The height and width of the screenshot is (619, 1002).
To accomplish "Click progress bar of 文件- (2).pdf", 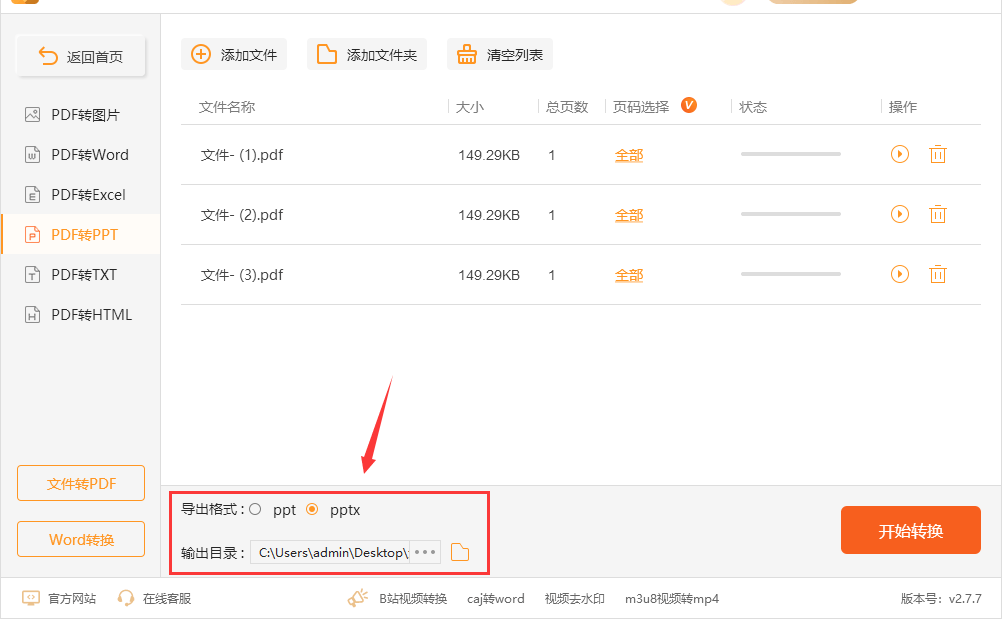I will (x=790, y=214).
